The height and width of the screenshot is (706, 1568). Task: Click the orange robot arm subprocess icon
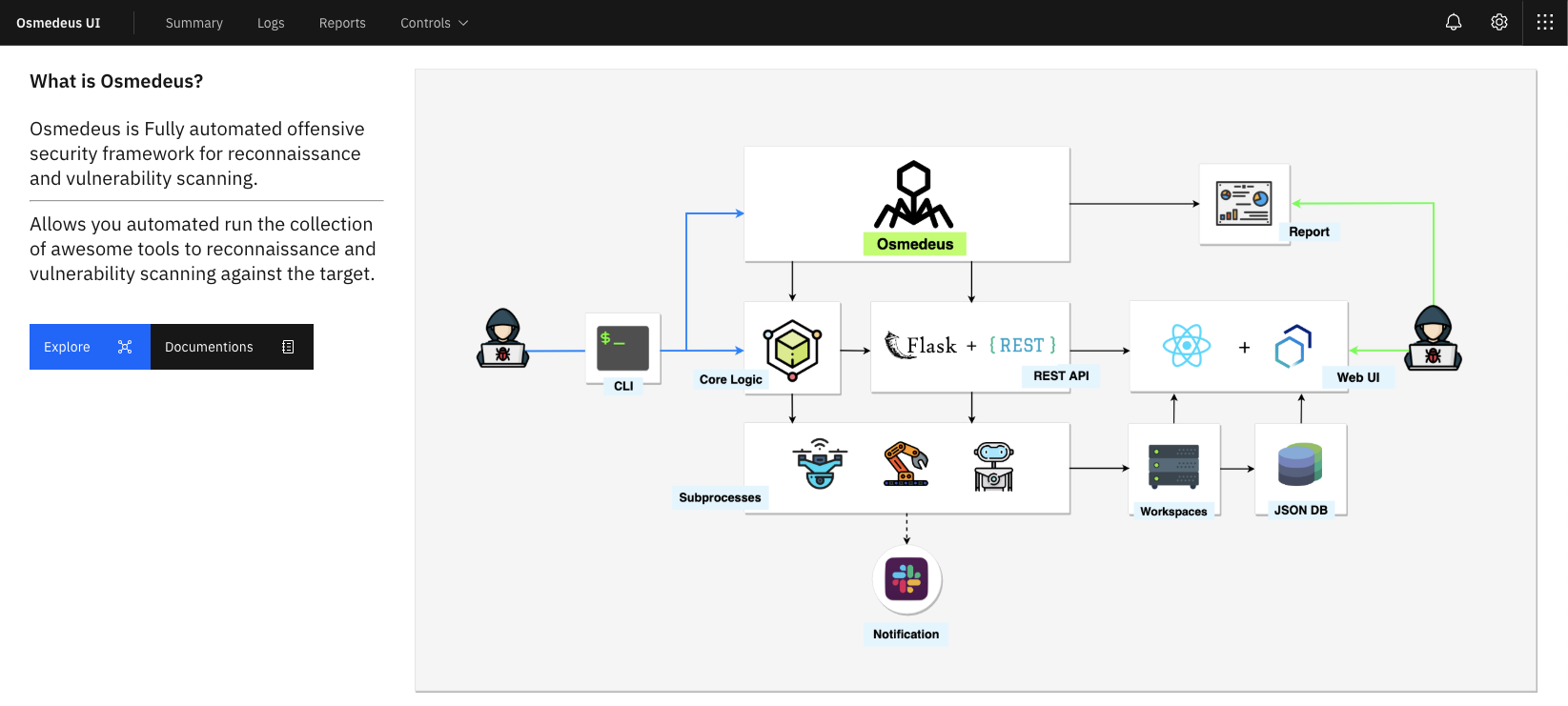[906, 464]
